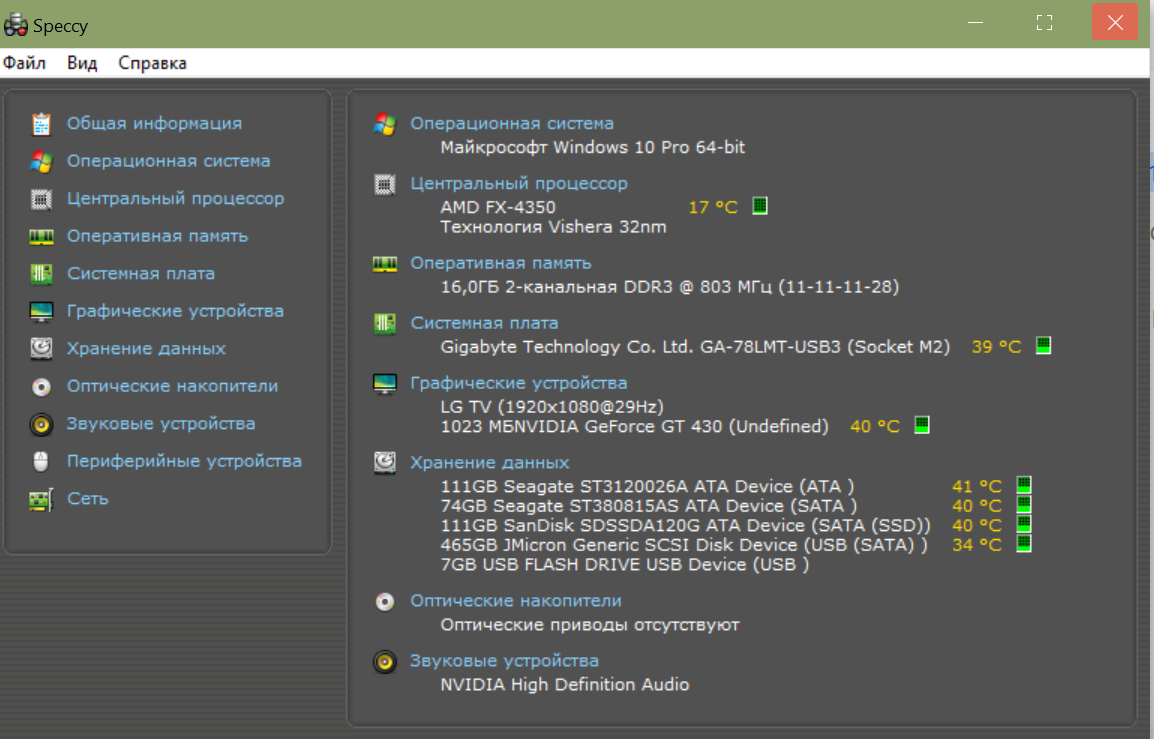Image resolution: width=1154 pixels, height=739 pixels.
Task: Click the Центральный процессор chip icon in sidebar
Action: 41,199
